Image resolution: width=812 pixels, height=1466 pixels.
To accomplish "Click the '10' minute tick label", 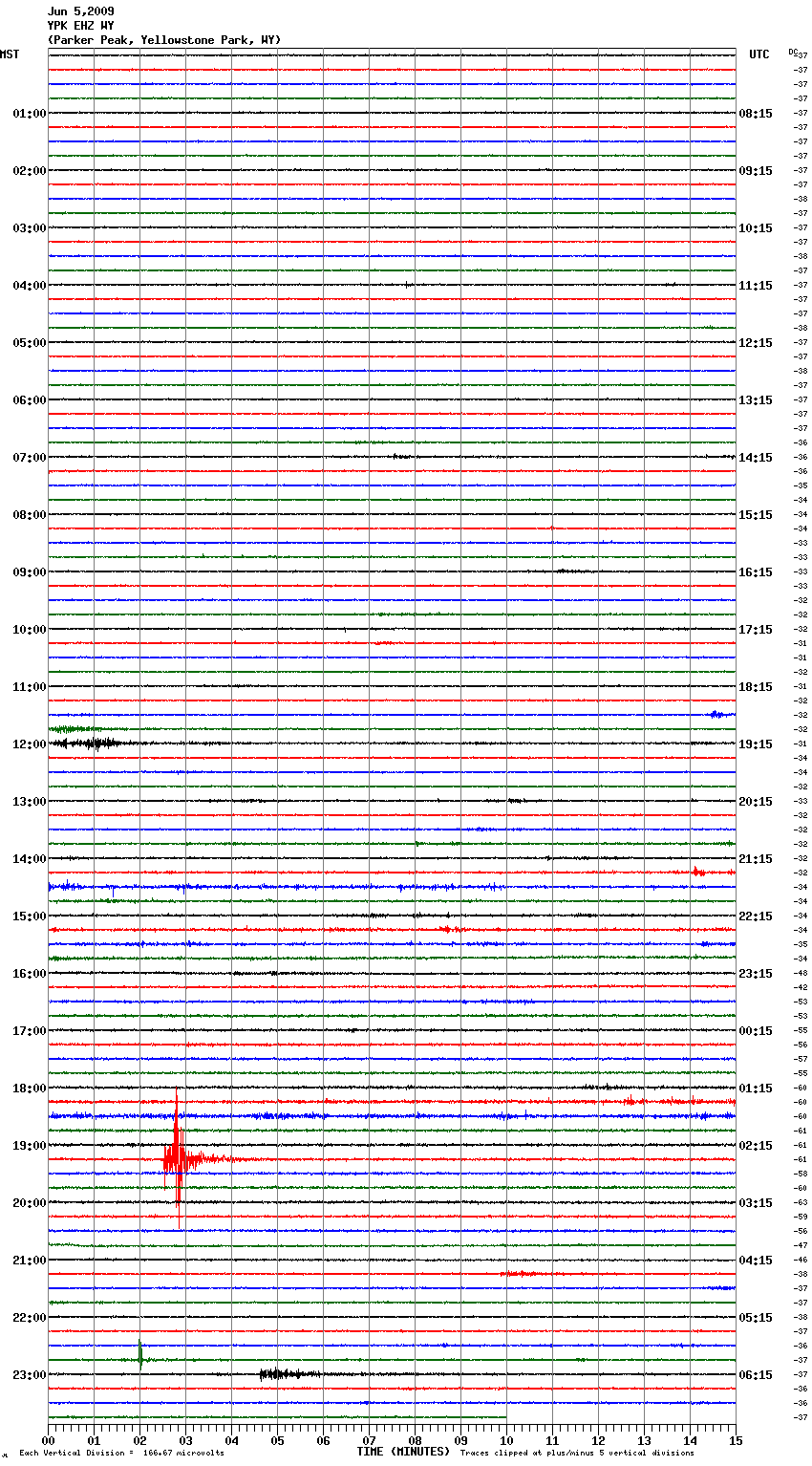I will coord(507,1440).
